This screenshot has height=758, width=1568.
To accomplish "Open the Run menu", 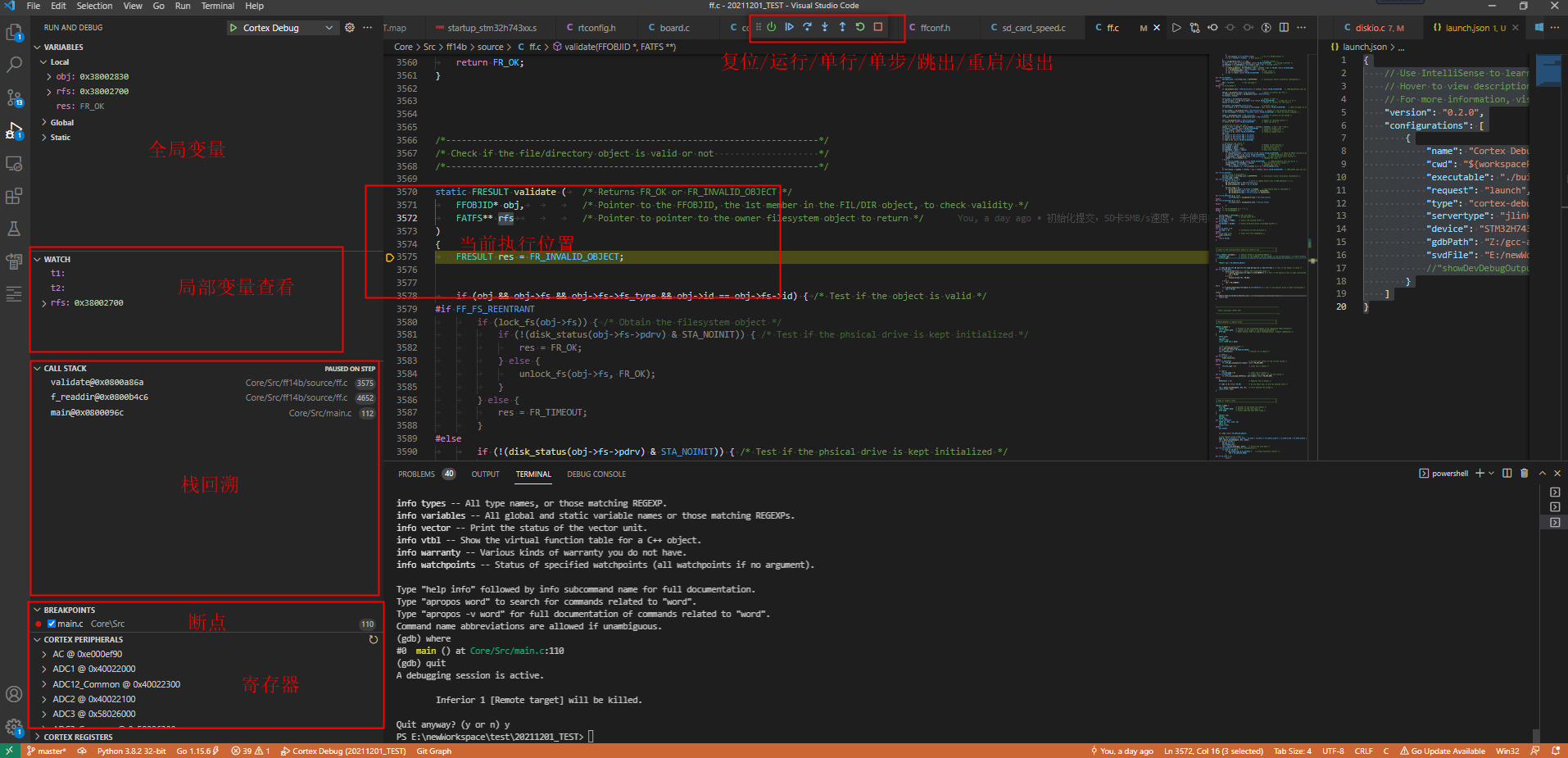I will (182, 6).
